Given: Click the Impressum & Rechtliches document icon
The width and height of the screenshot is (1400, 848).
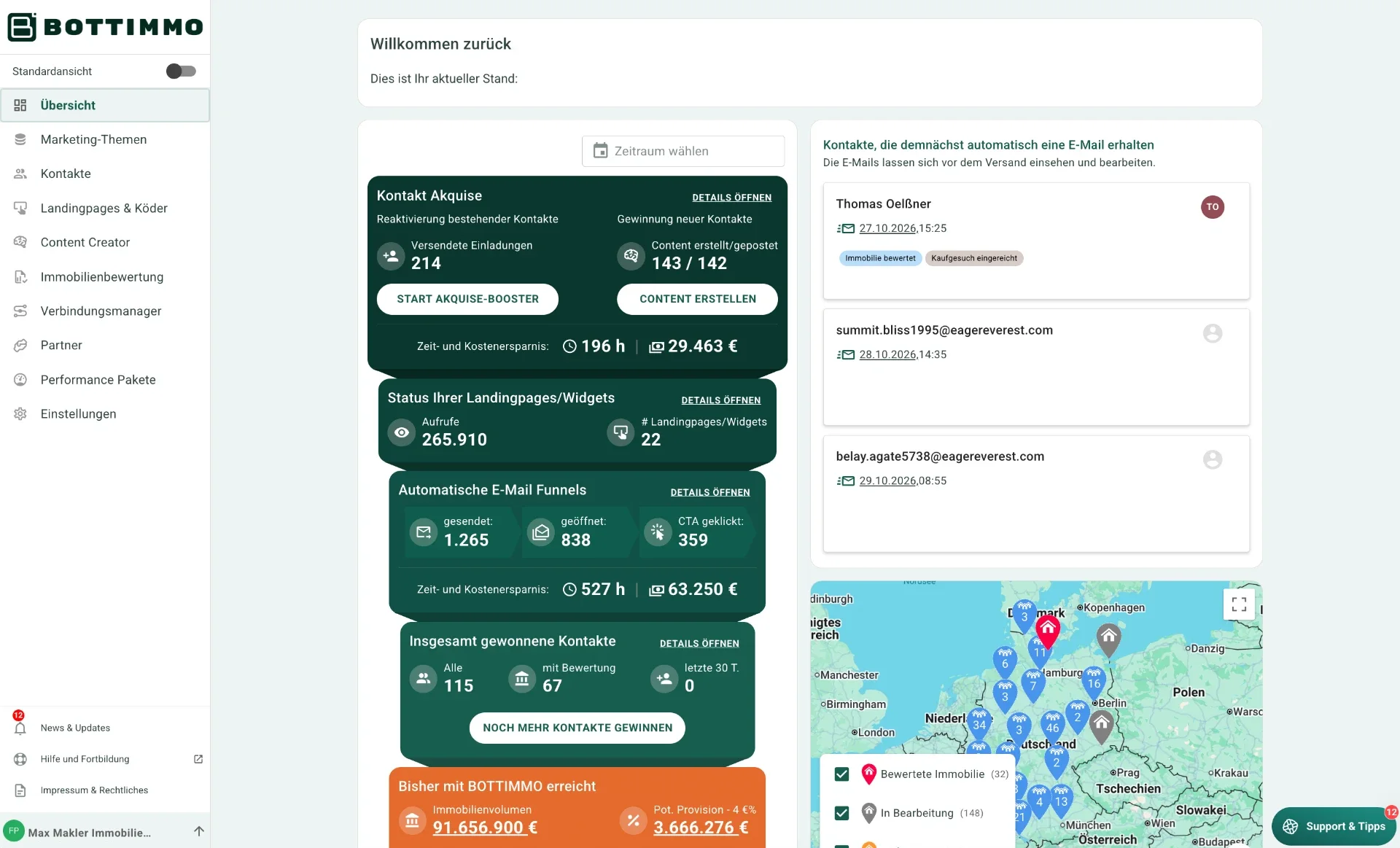Looking at the screenshot, I should 20,790.
